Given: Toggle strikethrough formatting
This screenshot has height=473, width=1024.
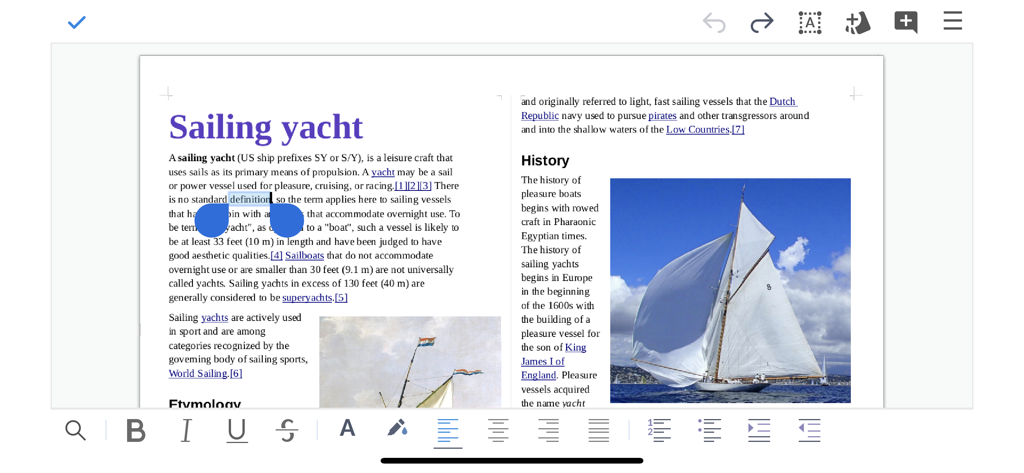Looking at the screenshot, I should point(287,431).
